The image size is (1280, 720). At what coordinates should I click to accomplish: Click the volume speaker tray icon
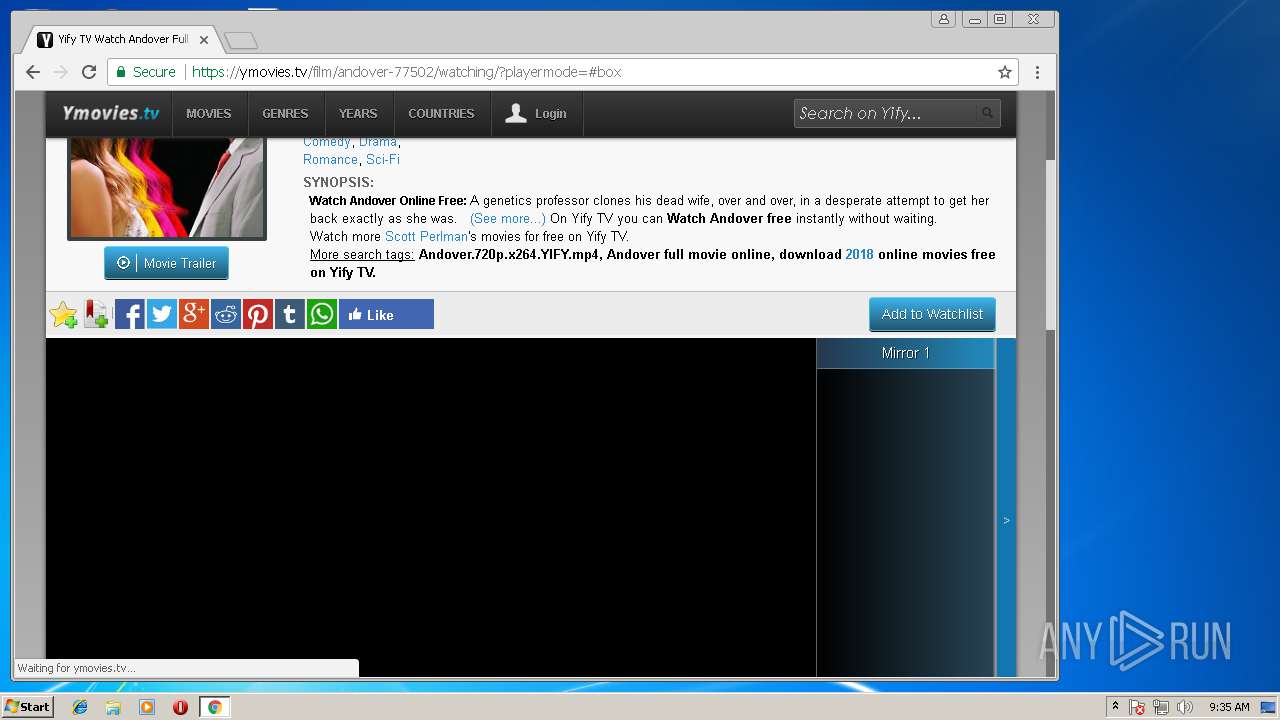click(1185, 707)
